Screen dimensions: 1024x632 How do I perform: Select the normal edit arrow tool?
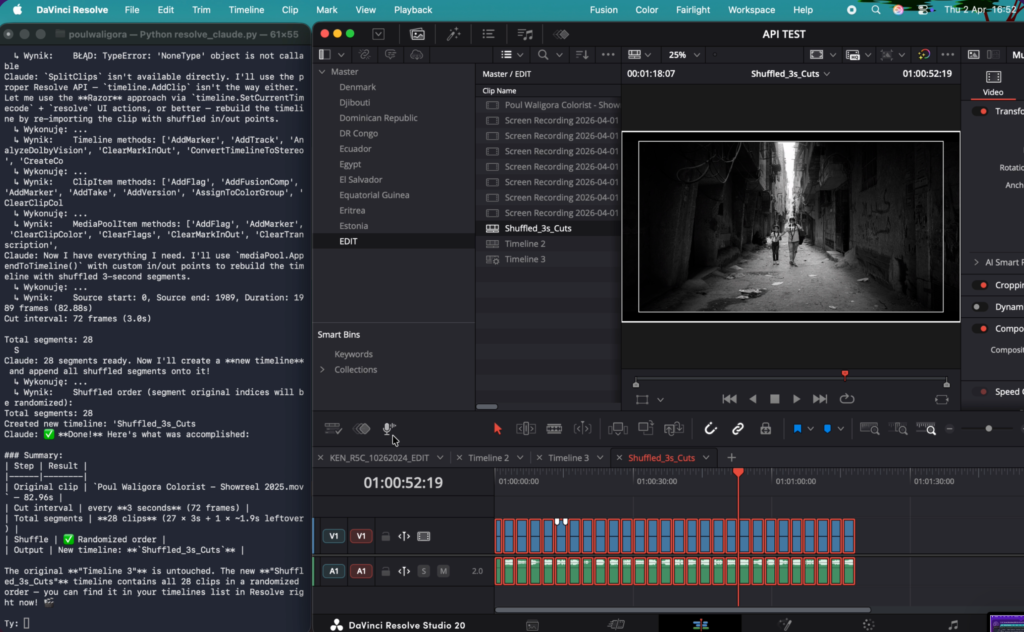tap(497, 430)
